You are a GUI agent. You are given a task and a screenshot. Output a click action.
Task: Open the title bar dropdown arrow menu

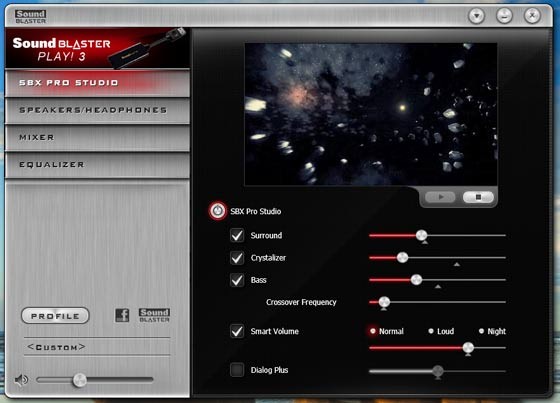[476, 16]
